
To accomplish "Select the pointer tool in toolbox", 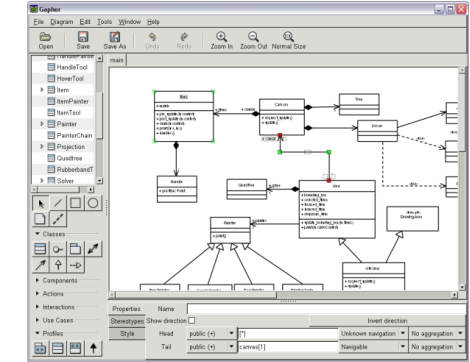I will coord(41,203).
